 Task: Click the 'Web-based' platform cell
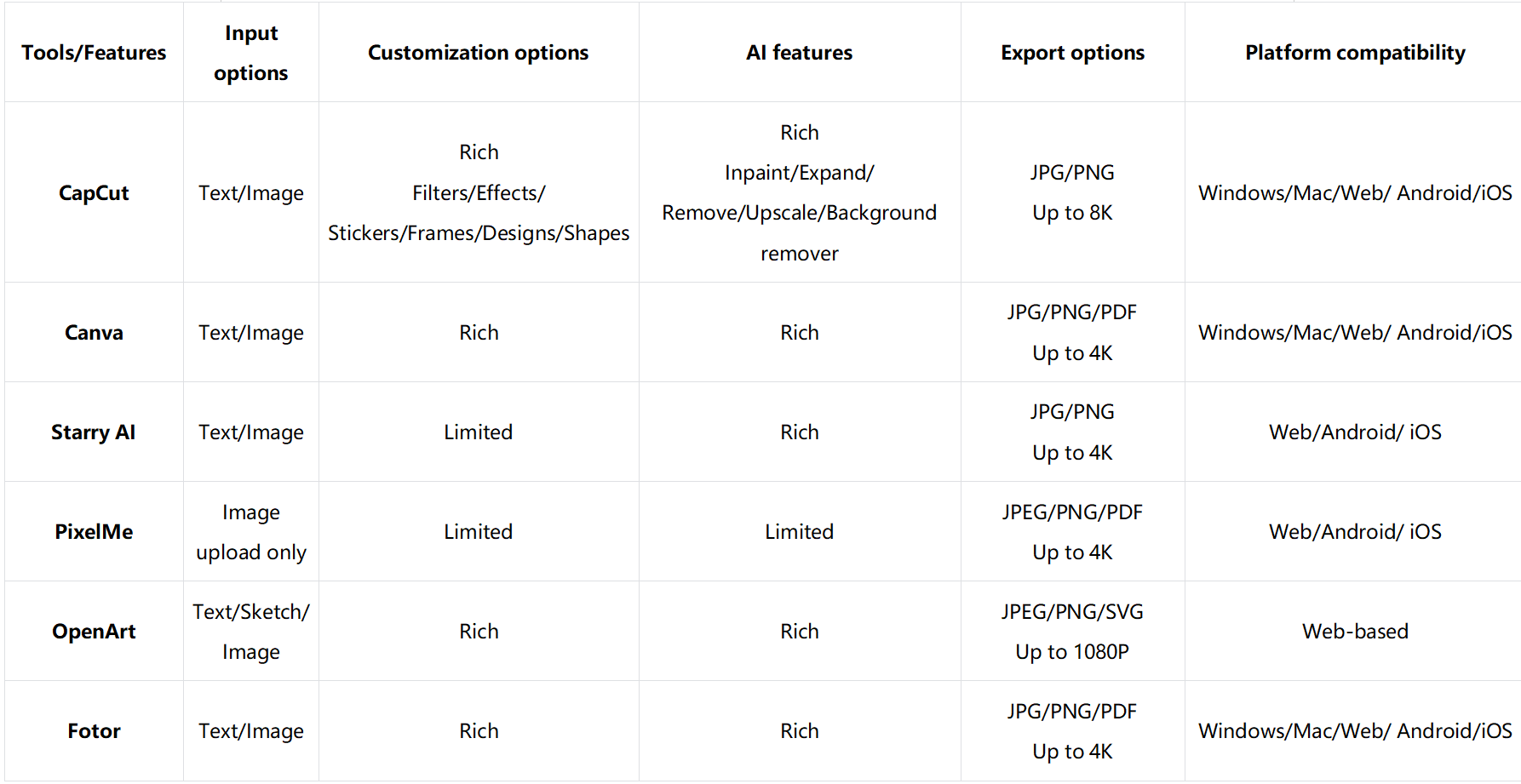coord(1355,632)
